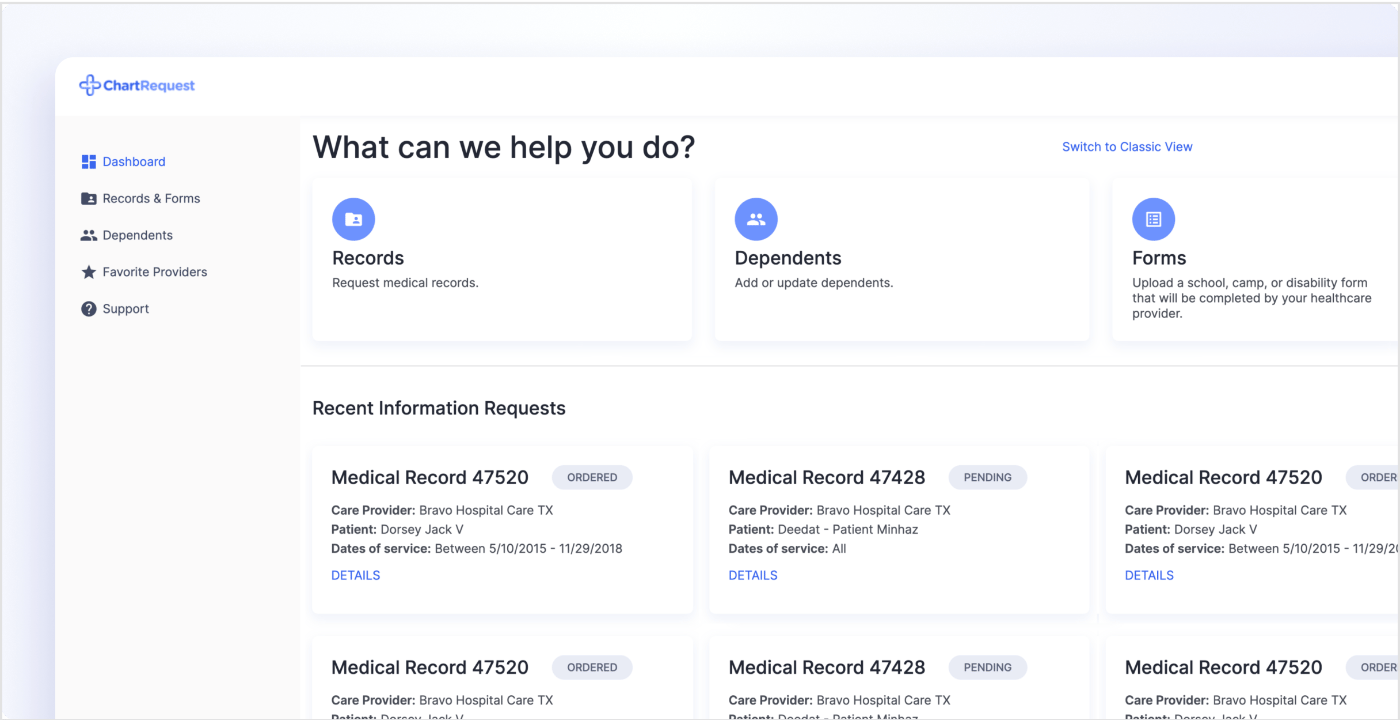Click the Records card heading
Image resolution: width=1400 pixels, height=720 pixels.
tap(368, 258)
